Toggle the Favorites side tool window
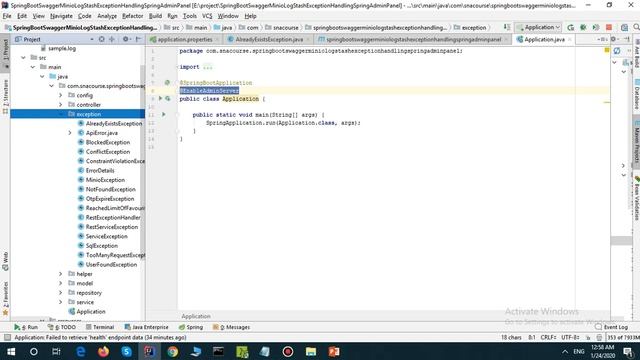The width and height of the screenshot is (640, 360). 5,299
